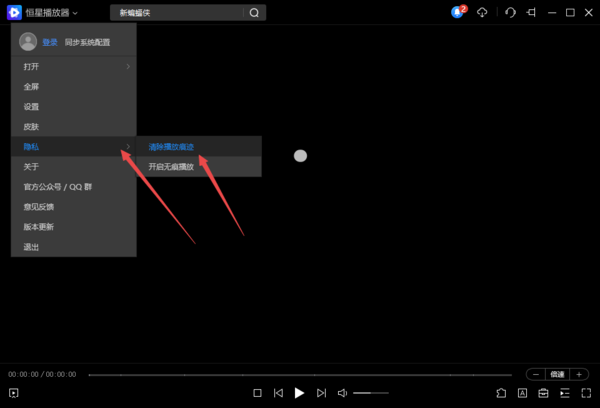This screenshot has width=600, height=408.
Task: Click the plugin/extension icon in bottom bar
Action: coord(501,393)
